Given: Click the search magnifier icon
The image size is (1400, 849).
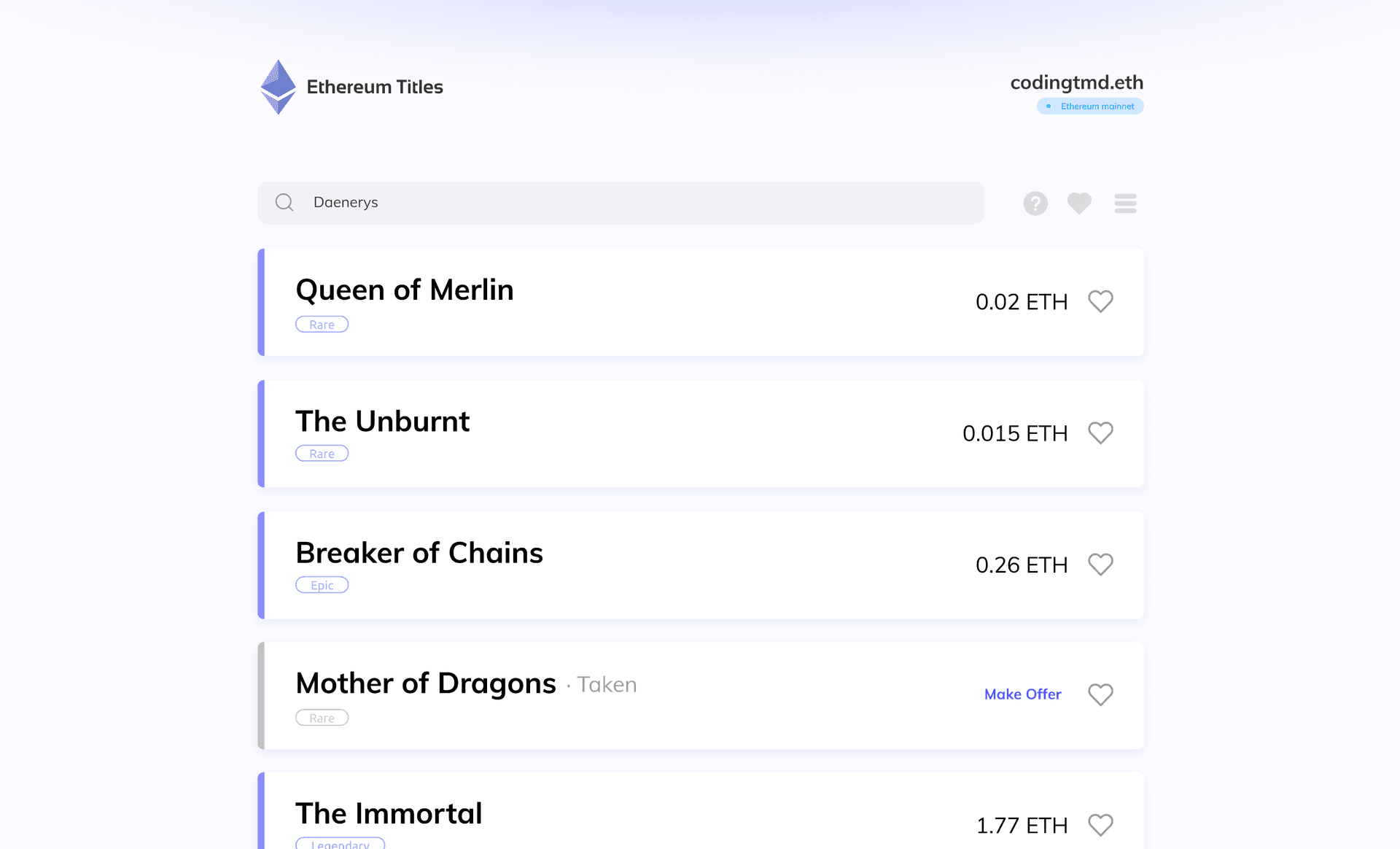Looking at the screenshot, I should click(284, 202).
